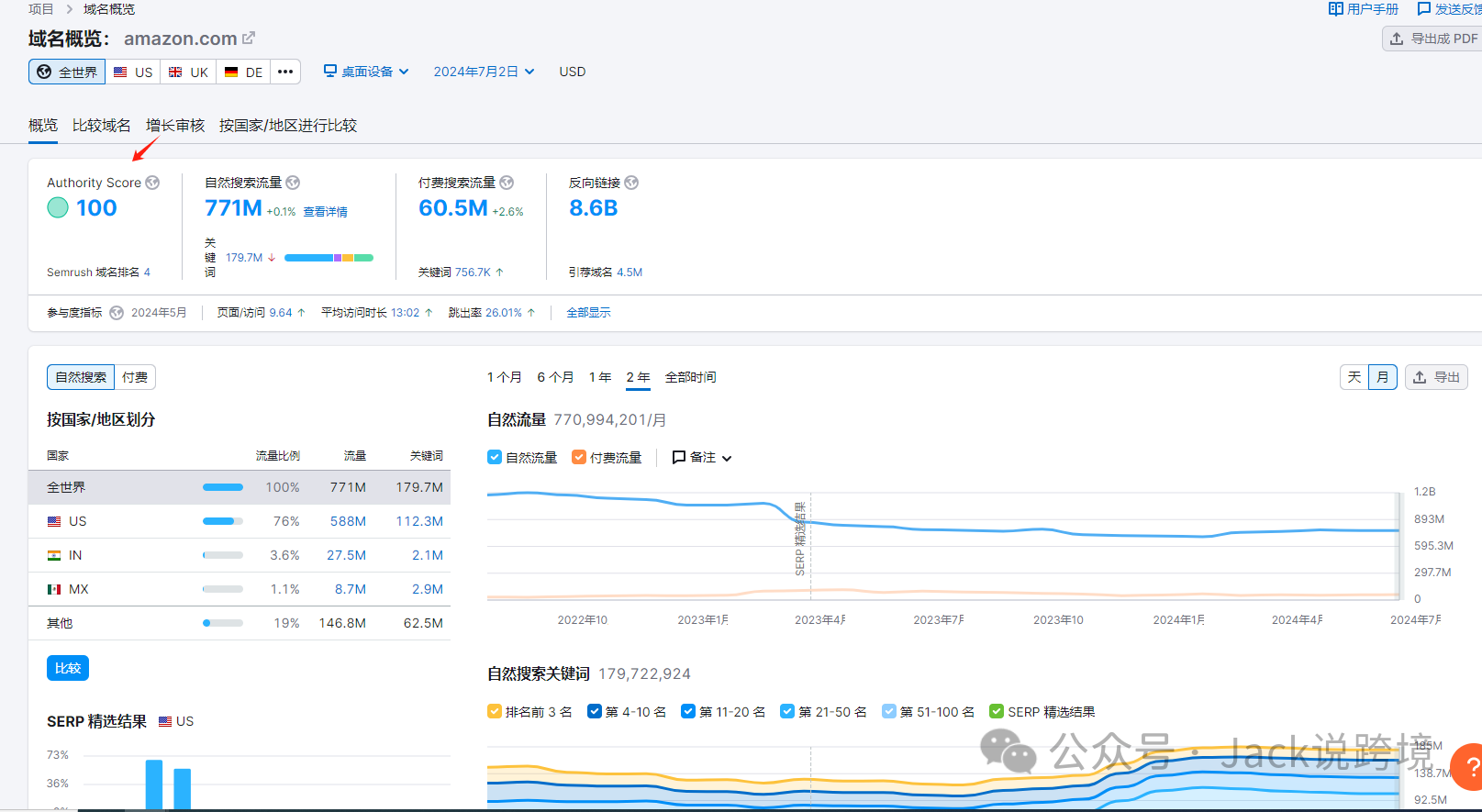The width and height of the screenshot is (1482, 812).
Task: Select the 1 年 time range
Action: click(x=600, y=377)
